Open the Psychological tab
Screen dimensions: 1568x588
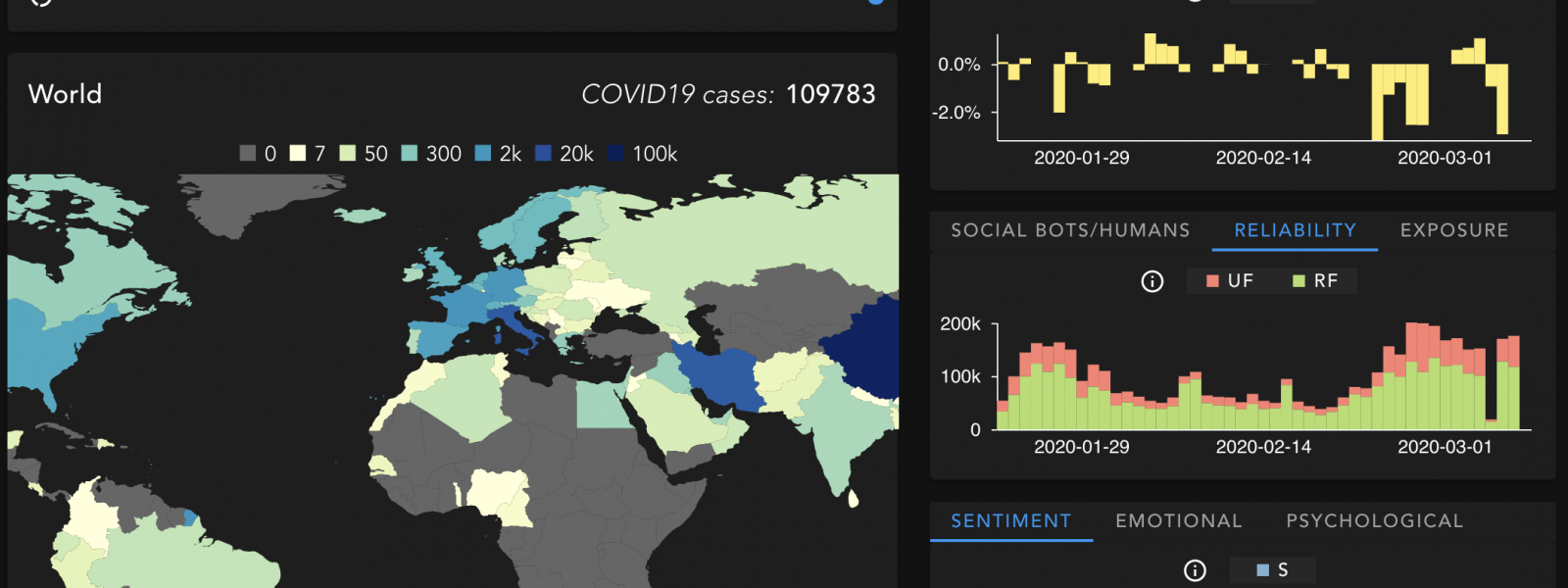pos(1375,521)
